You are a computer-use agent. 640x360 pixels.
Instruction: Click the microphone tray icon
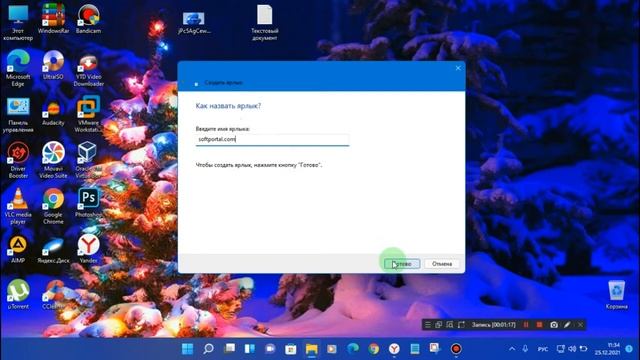tap(525, 349)
